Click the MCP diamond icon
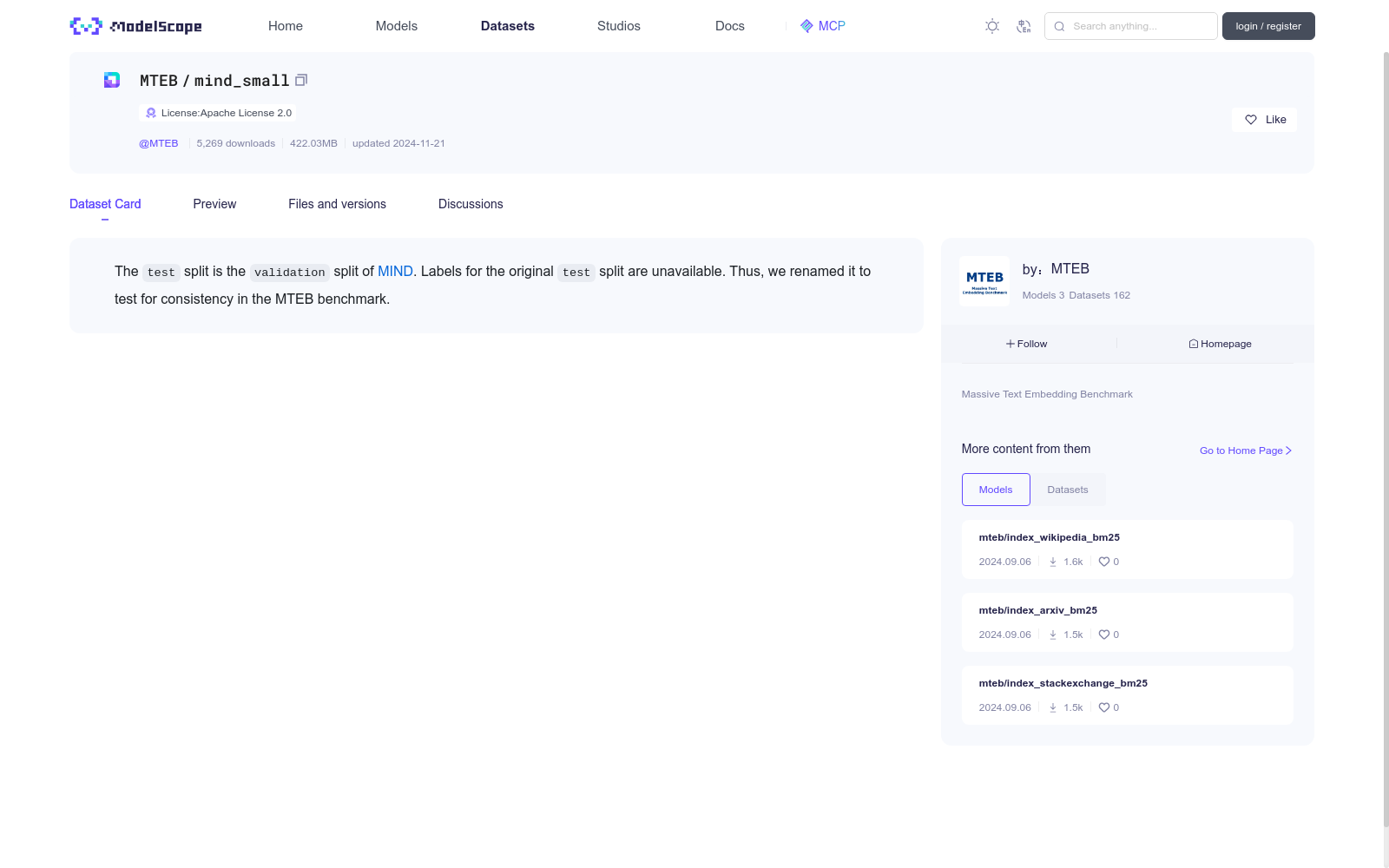 coord(806,26)
